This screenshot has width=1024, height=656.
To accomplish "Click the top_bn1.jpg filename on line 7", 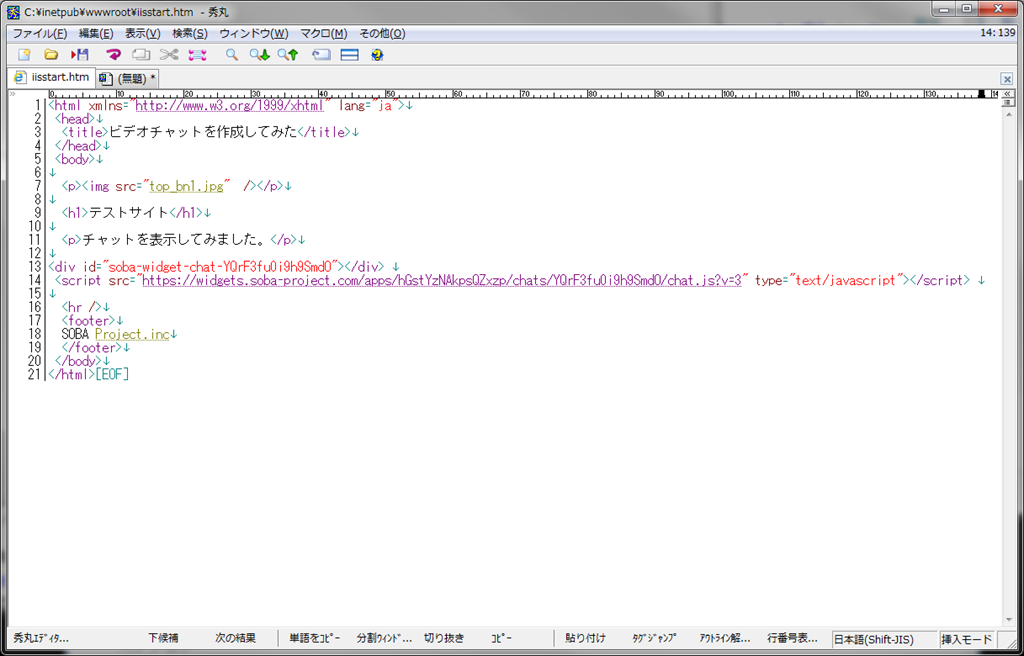I will pyautogui.click(x=186, y=186).
